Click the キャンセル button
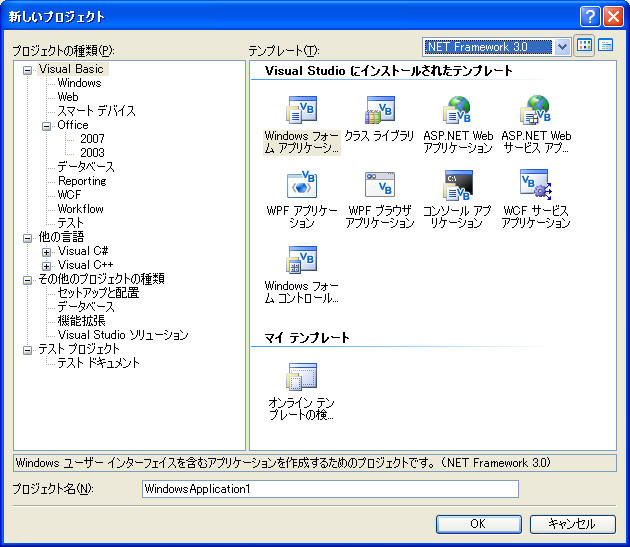The width and height of the screenshot is (630, 547). pos(572,524)
